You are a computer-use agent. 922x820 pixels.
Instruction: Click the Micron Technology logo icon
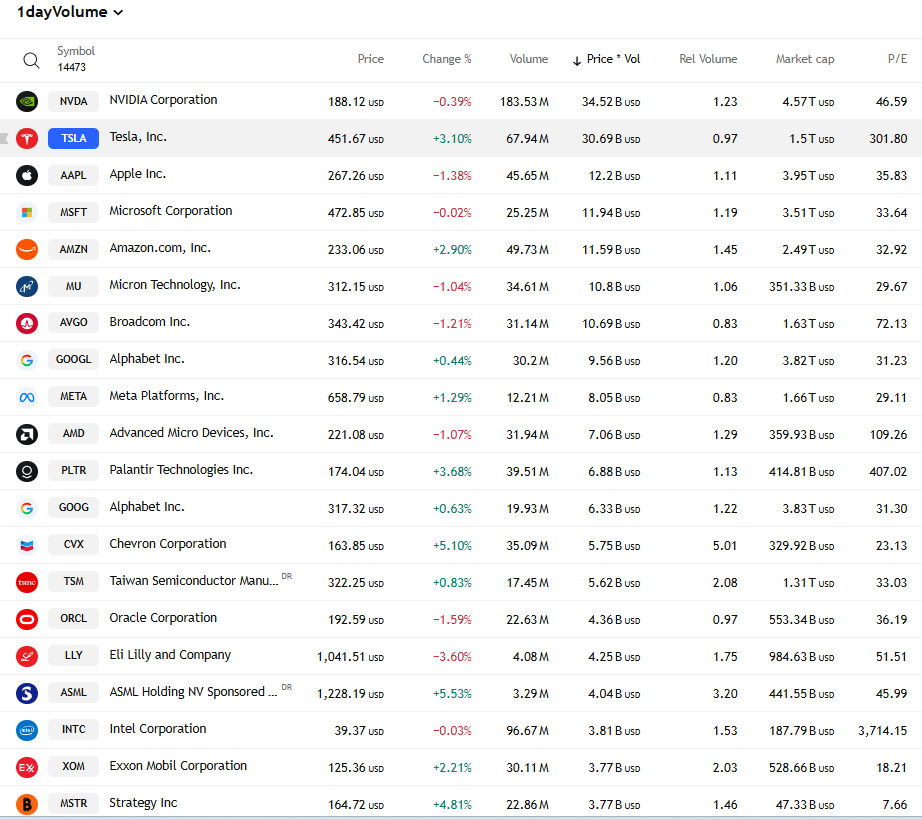27,286
